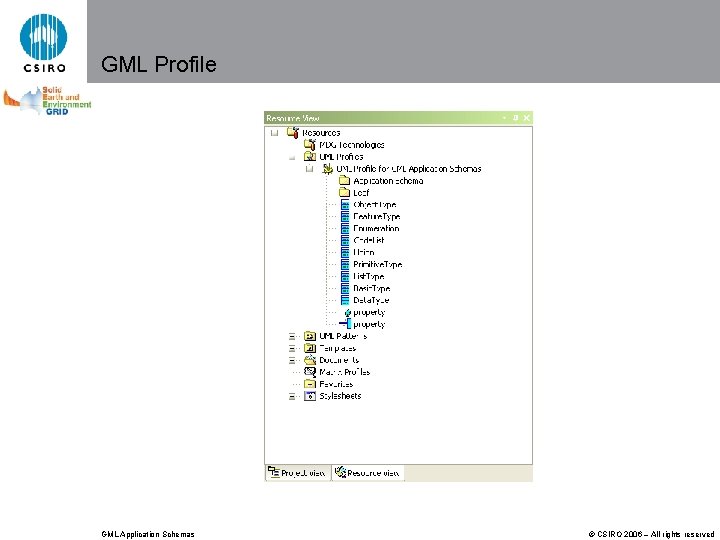Click the CSIRO logo
Image resolution: width=720 pixels, height=540 pixels.
(x=44, y=43)
